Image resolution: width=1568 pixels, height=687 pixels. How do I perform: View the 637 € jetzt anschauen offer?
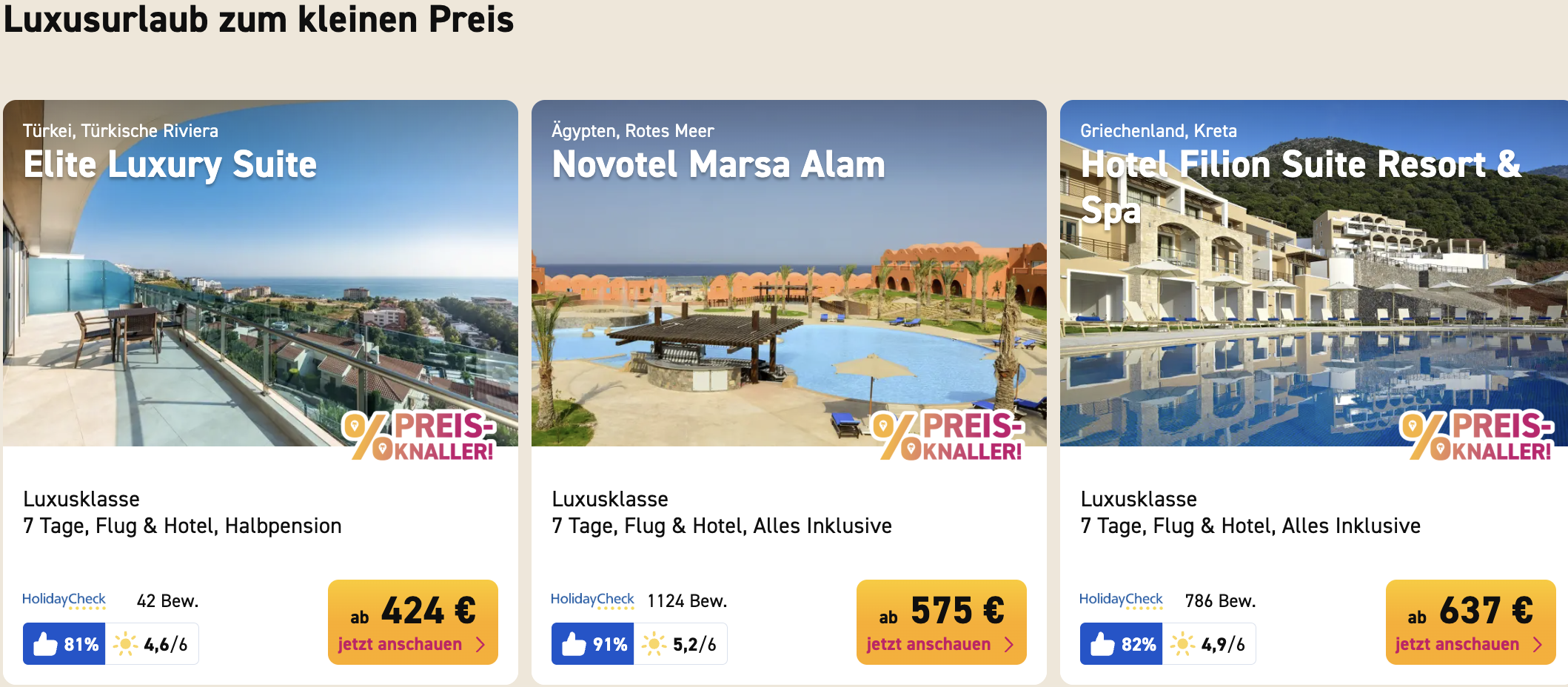click(x=1471, y=622)
